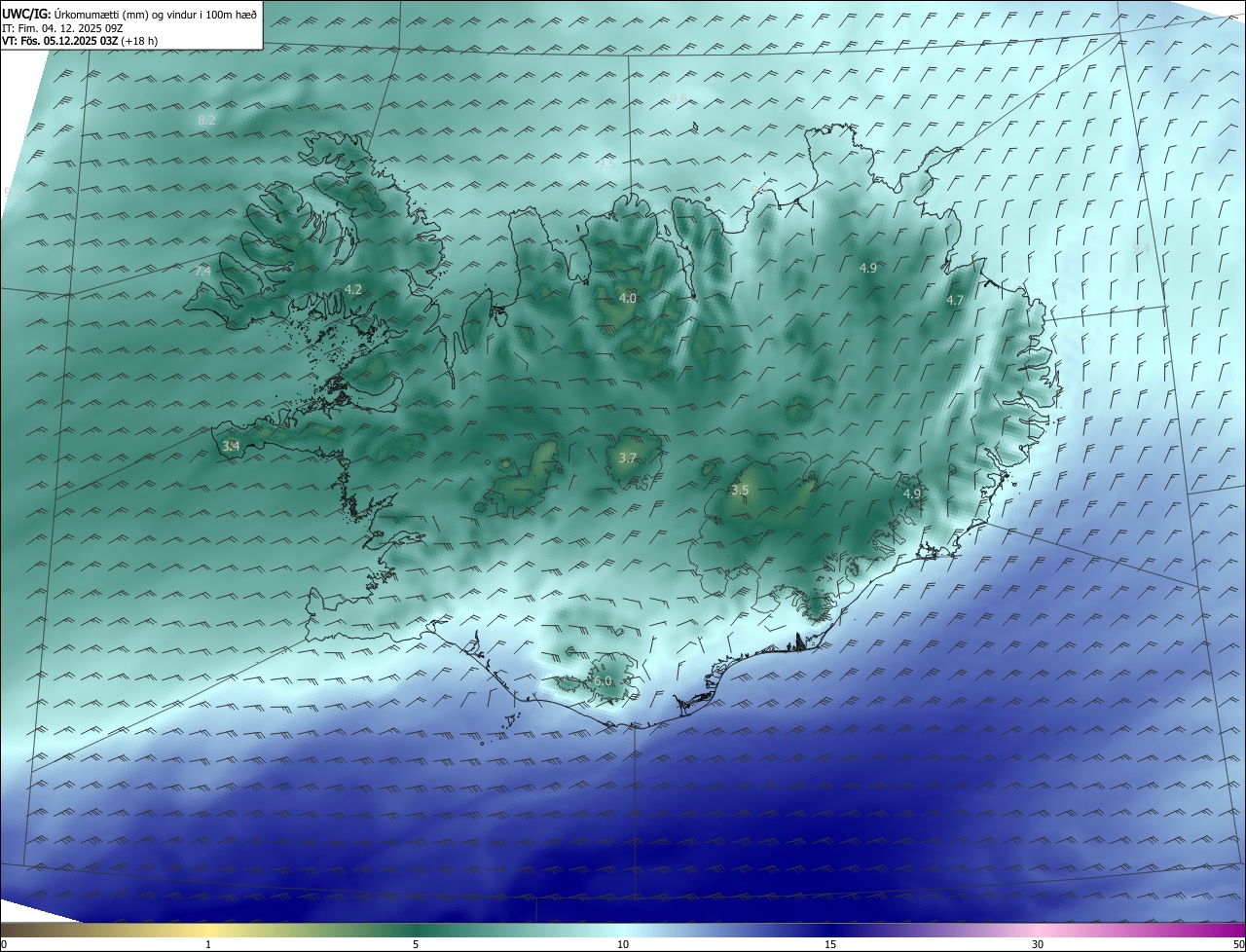The height and width of the screenshot is (952, 1246).
Task: Click the color scale tick label '1'
Action: coord(208,944)
